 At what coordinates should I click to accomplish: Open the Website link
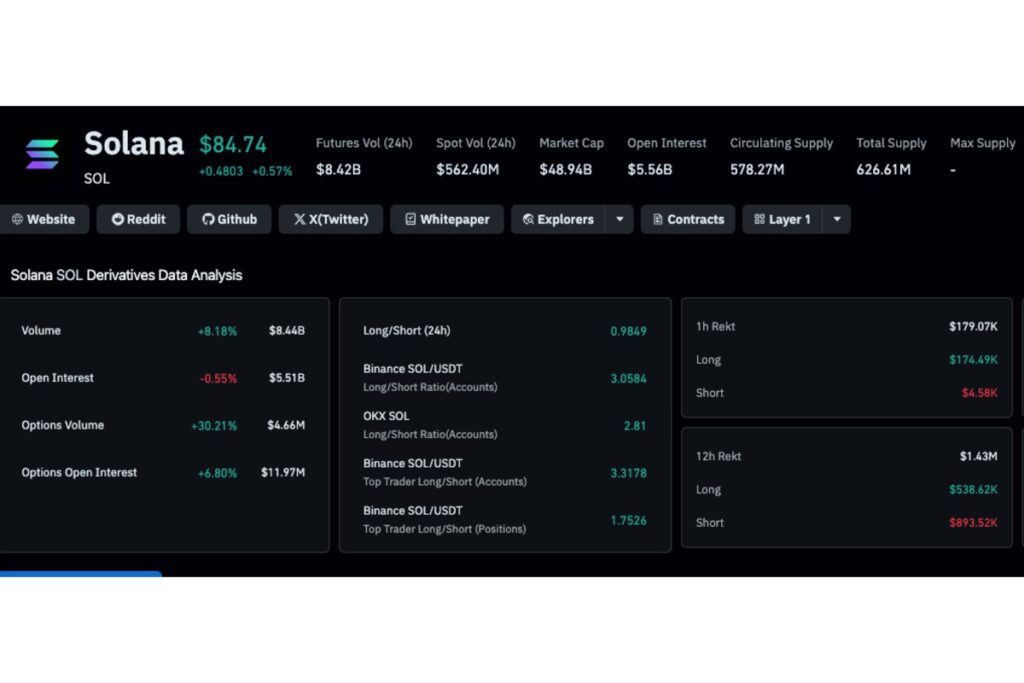[43, 219]
